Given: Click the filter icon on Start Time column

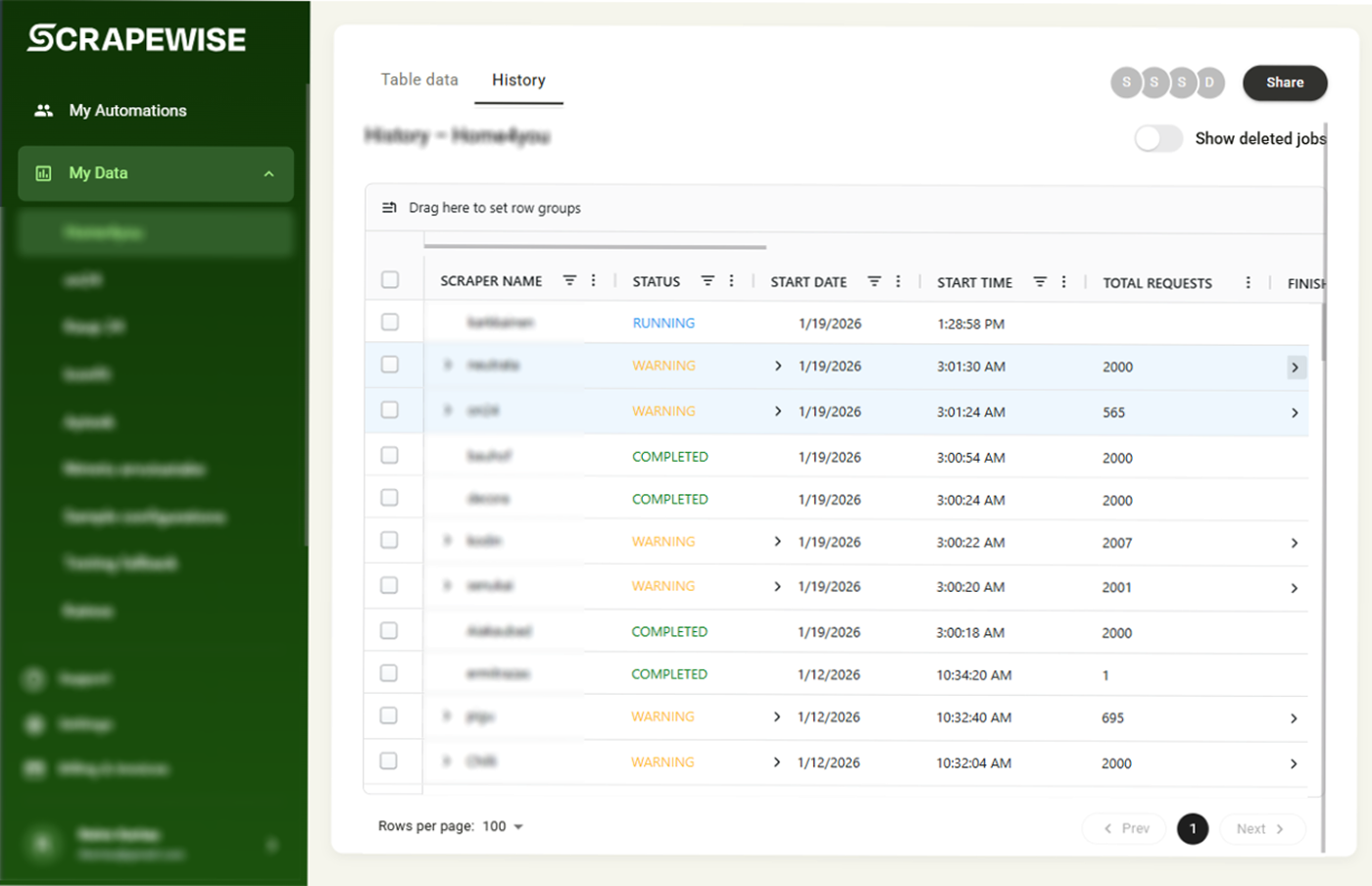Looking at the screenshot, I should point(1040,281).
